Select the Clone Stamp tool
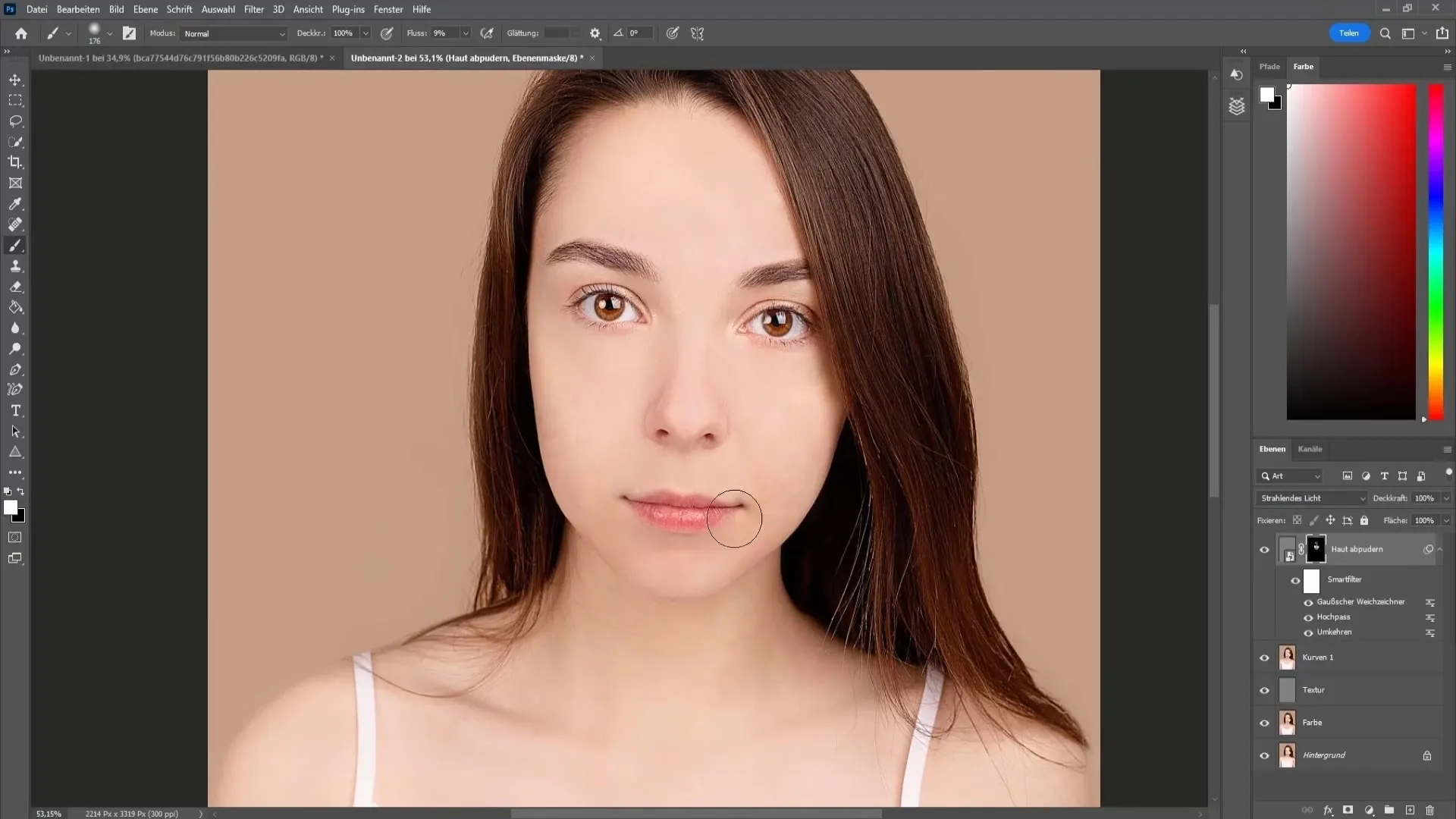The width and height of the screenshot is (1456, 819). [x=16, y=266]
